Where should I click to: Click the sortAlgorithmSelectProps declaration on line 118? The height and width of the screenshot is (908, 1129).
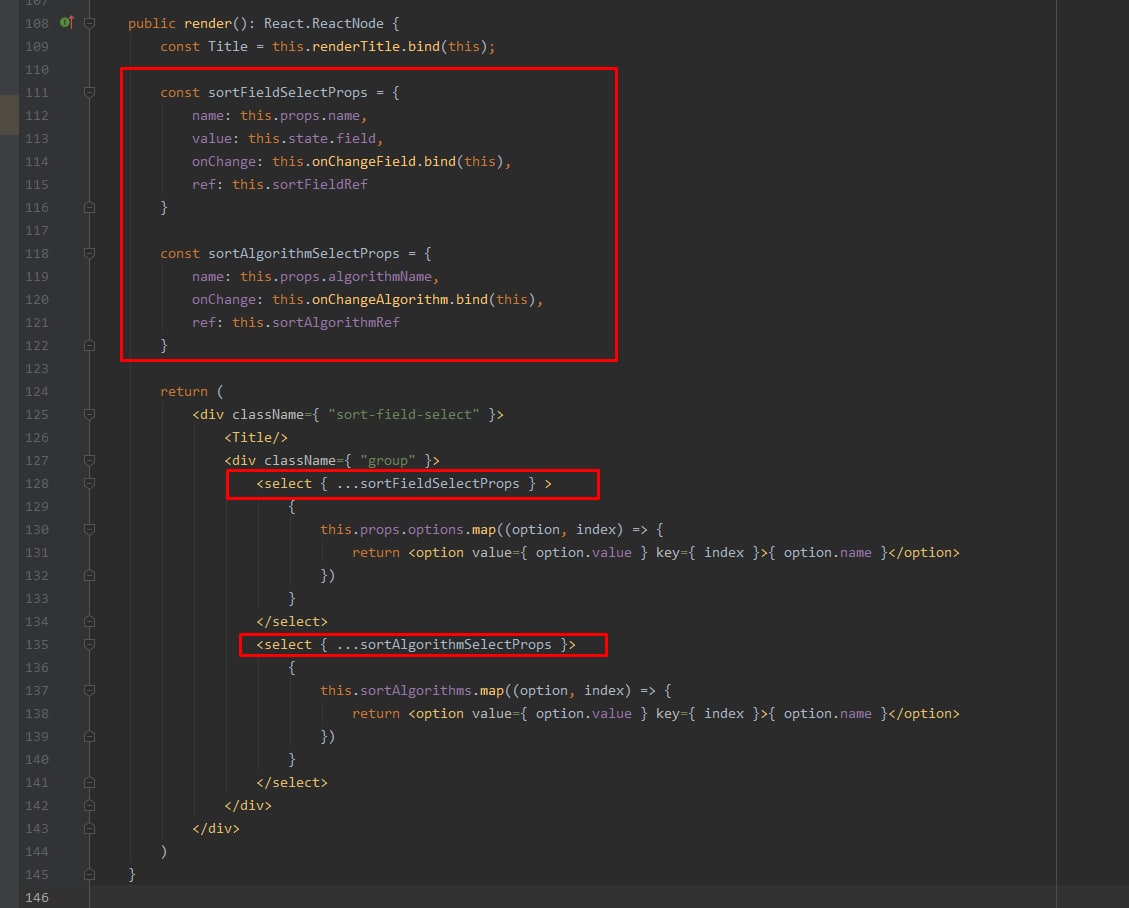[303, 254]
